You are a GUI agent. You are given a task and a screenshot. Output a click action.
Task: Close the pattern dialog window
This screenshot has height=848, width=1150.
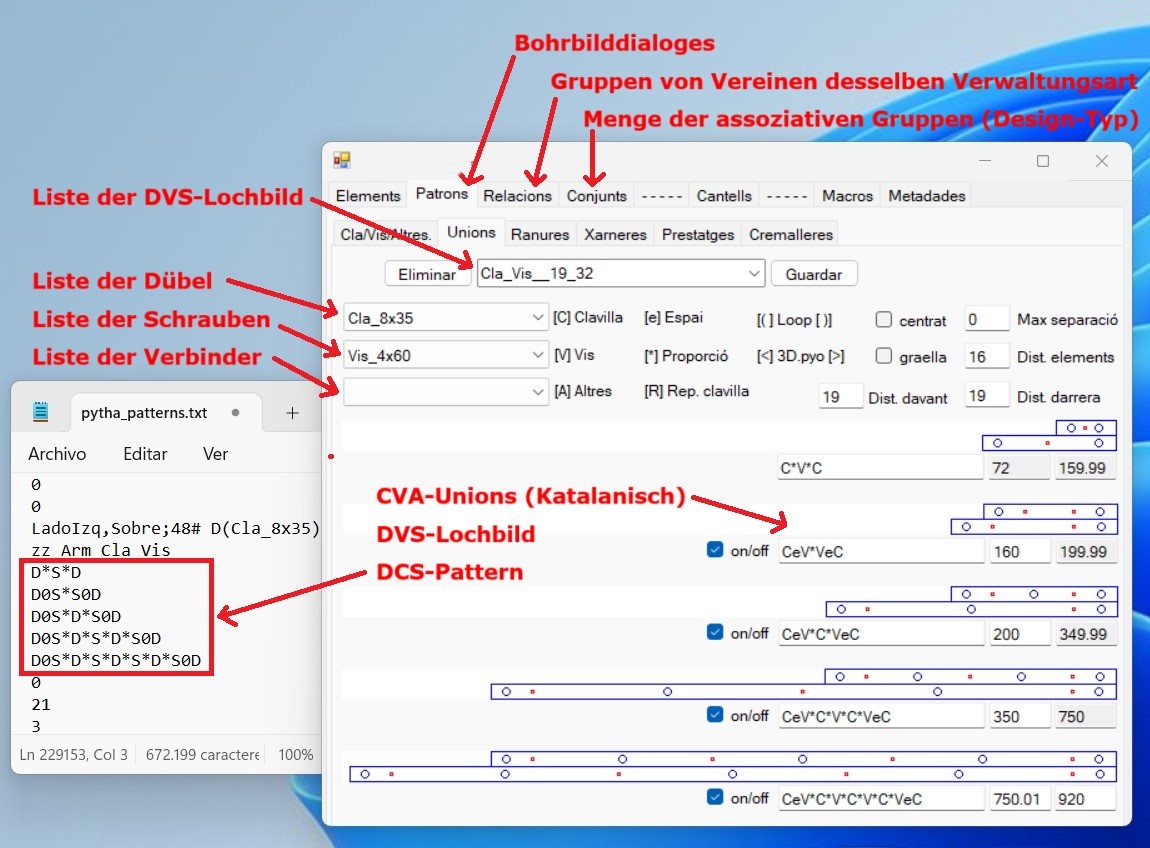(x=1102, y=161)
